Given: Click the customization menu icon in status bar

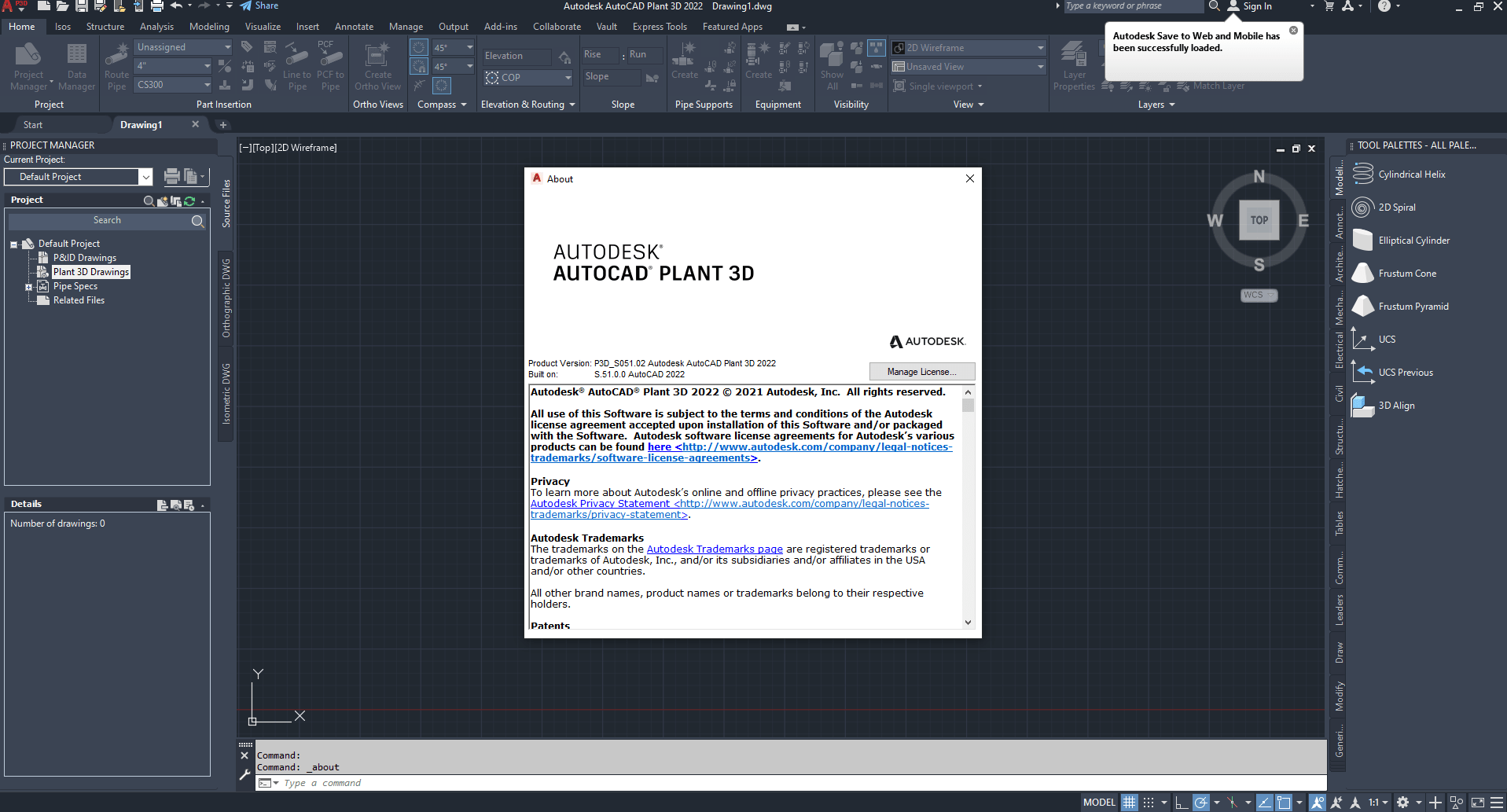Looking at the screenshot, I should (1497, 803).
